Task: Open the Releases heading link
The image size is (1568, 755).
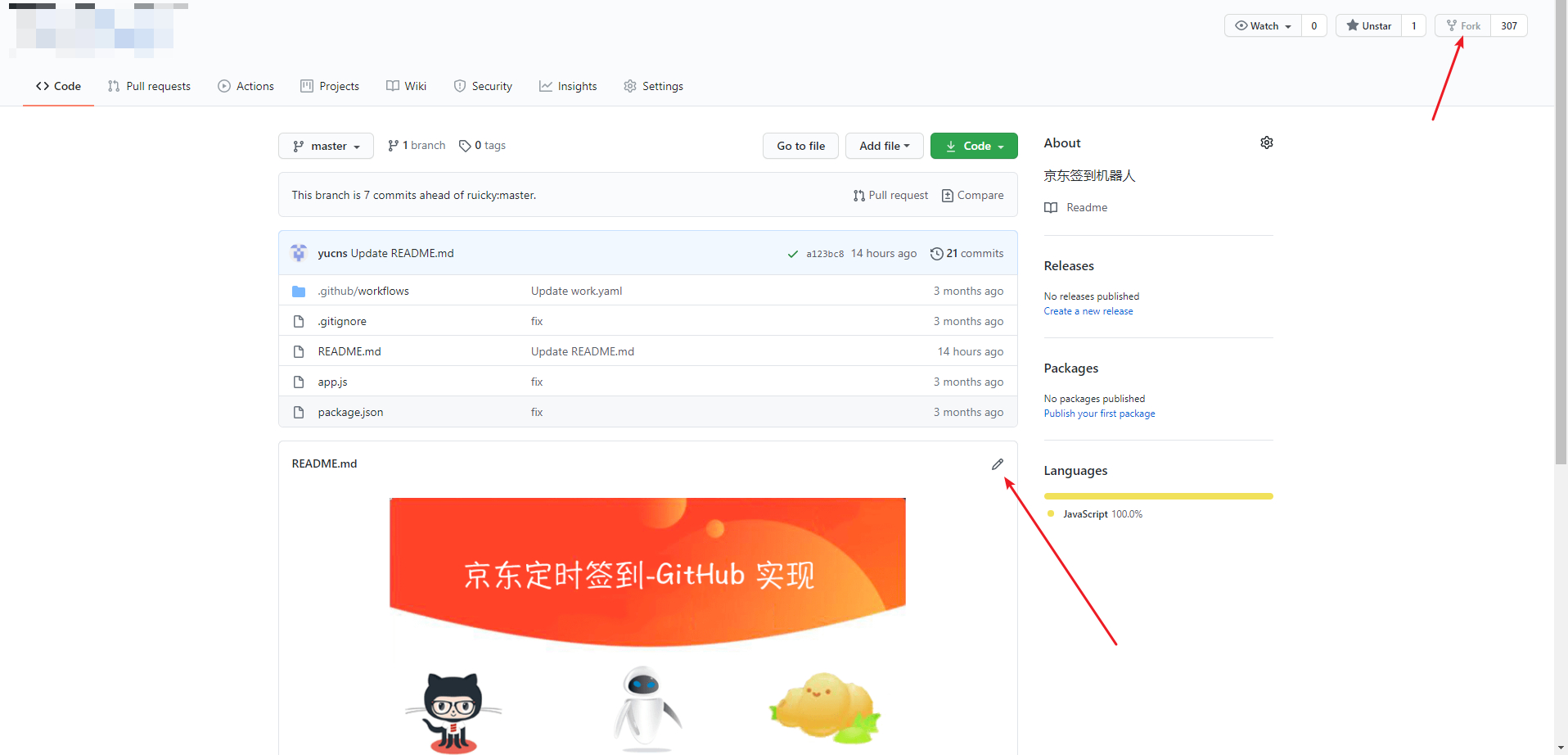Action: pos(1069,266)
